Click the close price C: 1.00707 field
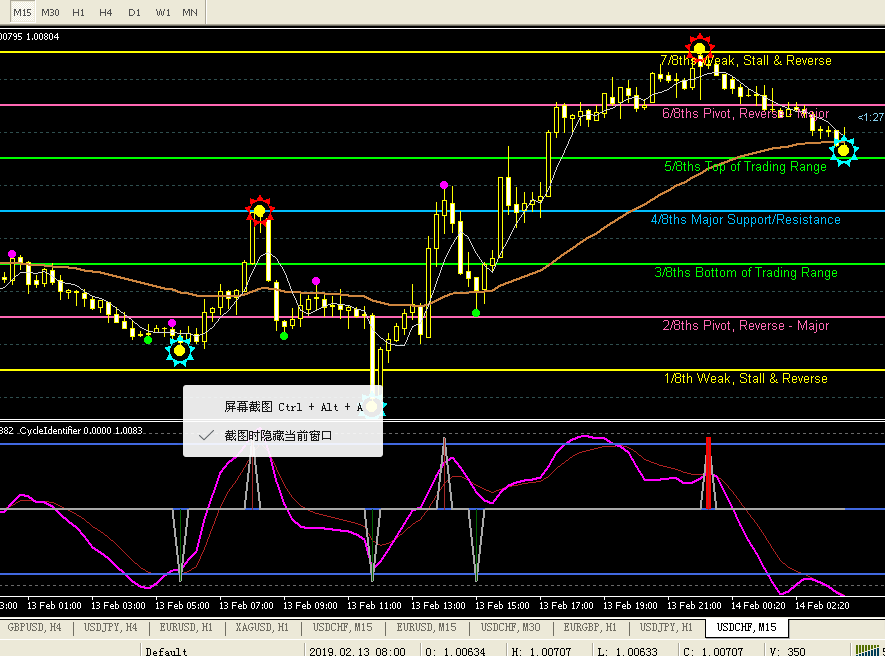This screenshot has width=885, height=656. 713,651
